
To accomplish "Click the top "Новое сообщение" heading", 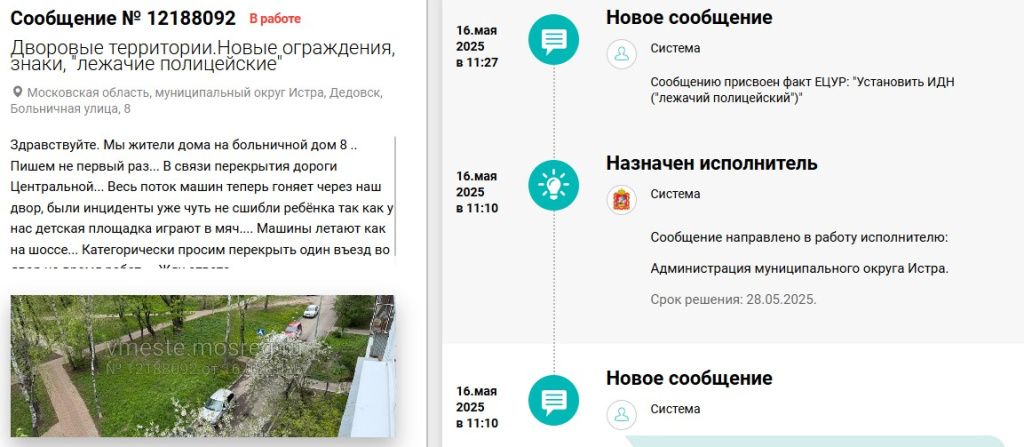I will point(689,17).
